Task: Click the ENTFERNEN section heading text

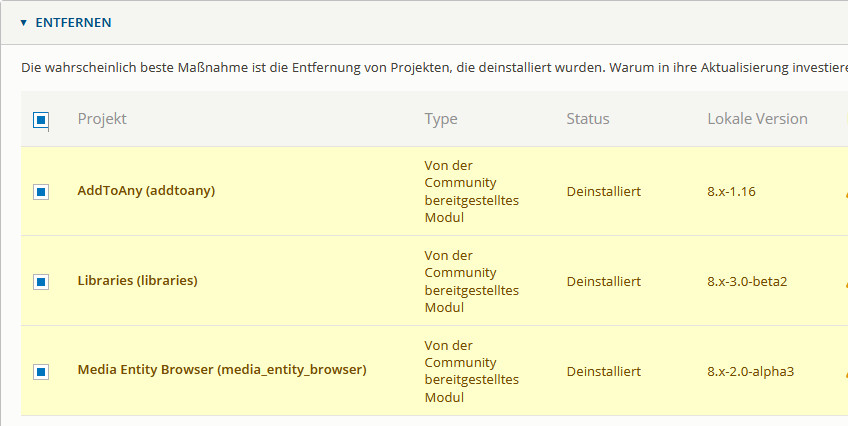Action: [73, 22]
